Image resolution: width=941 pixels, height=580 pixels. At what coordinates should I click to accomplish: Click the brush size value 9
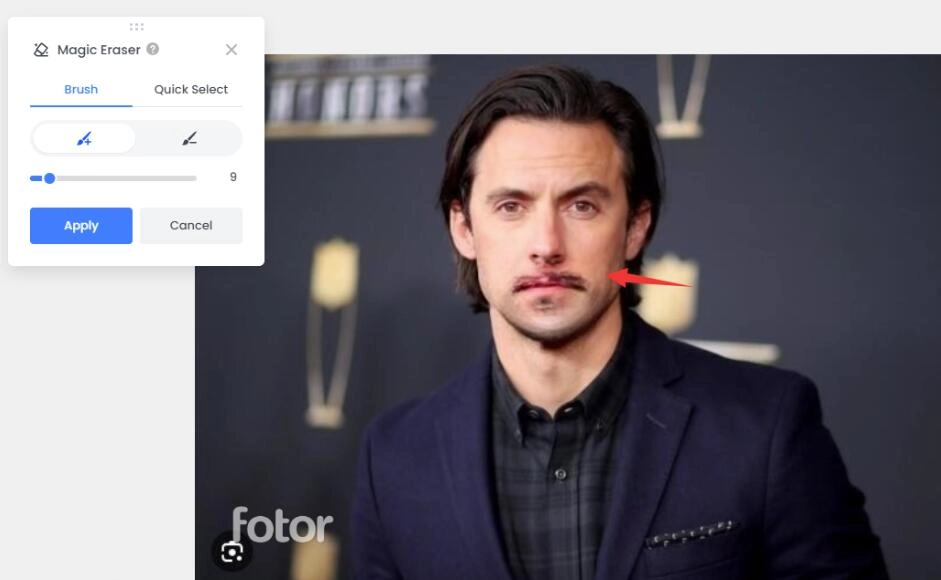pos(233,177)
